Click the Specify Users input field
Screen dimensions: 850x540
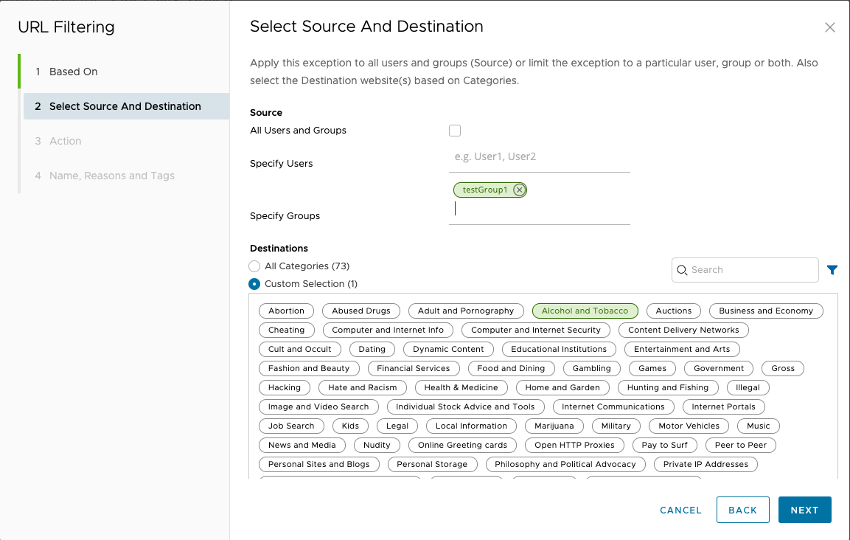[x=539, y=157]
